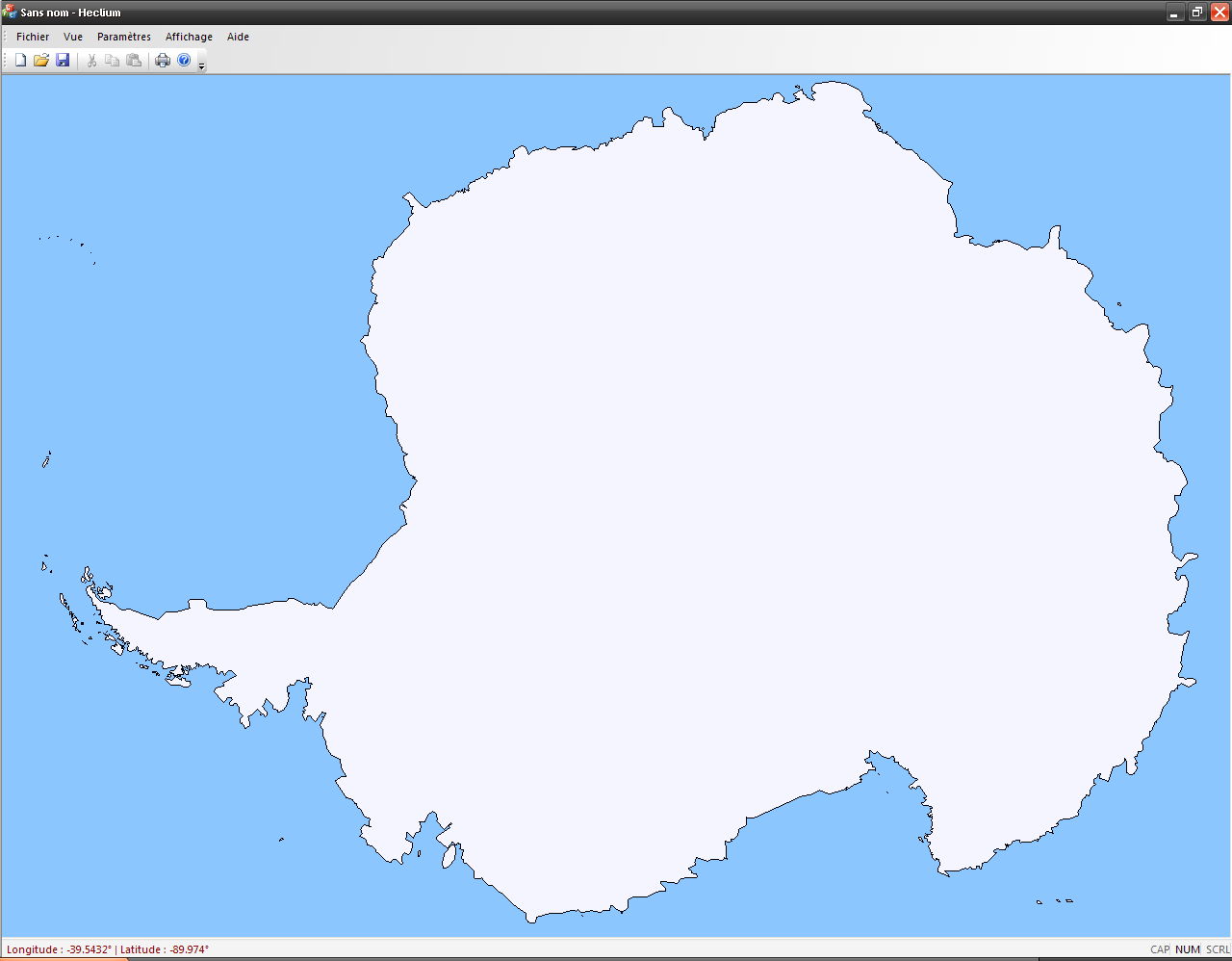Expand the toolbar overflow options arrow

pyautogui.click(x=201, y=65)
